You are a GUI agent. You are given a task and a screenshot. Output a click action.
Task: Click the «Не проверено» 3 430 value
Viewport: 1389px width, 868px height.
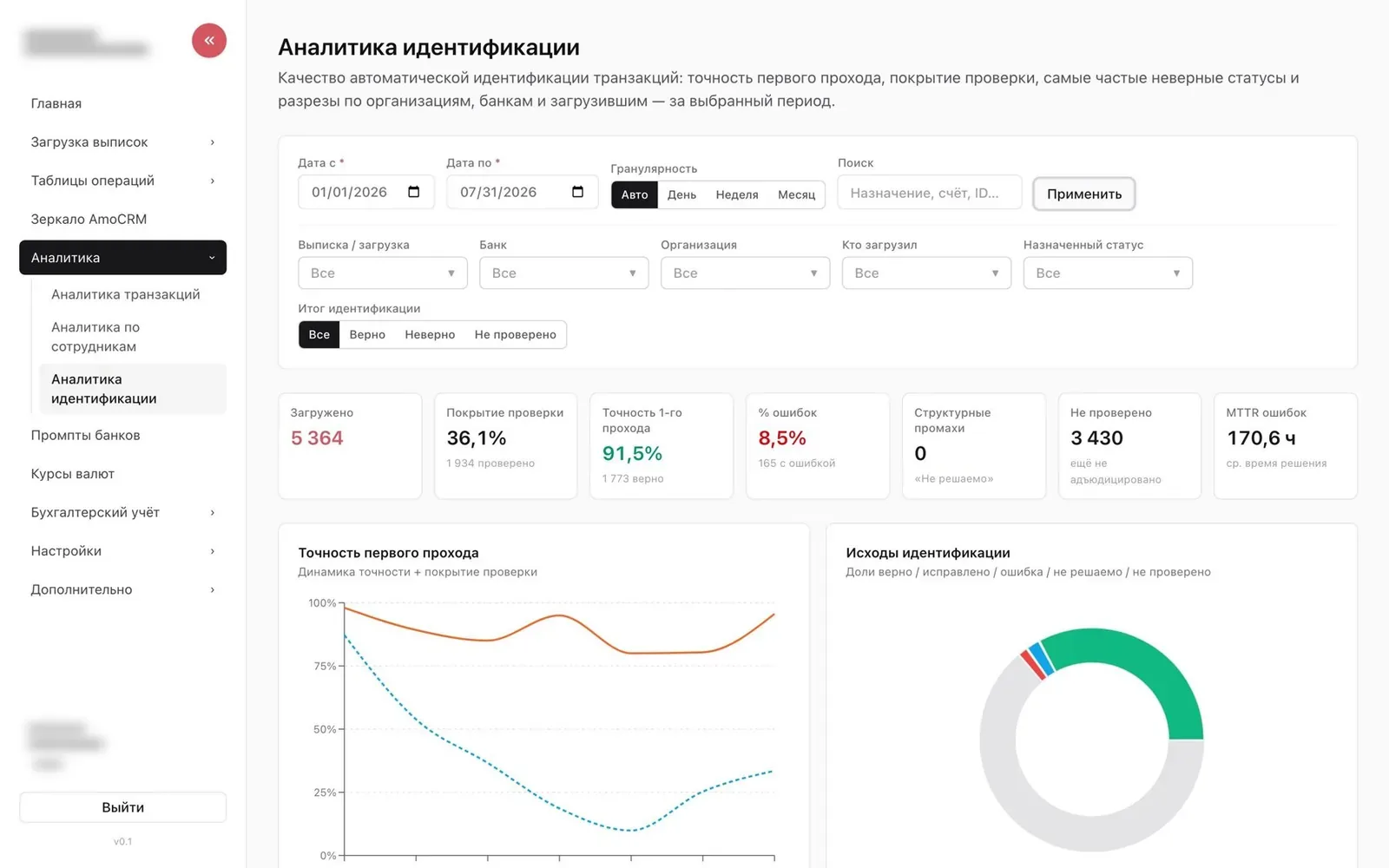[1096, 438]
